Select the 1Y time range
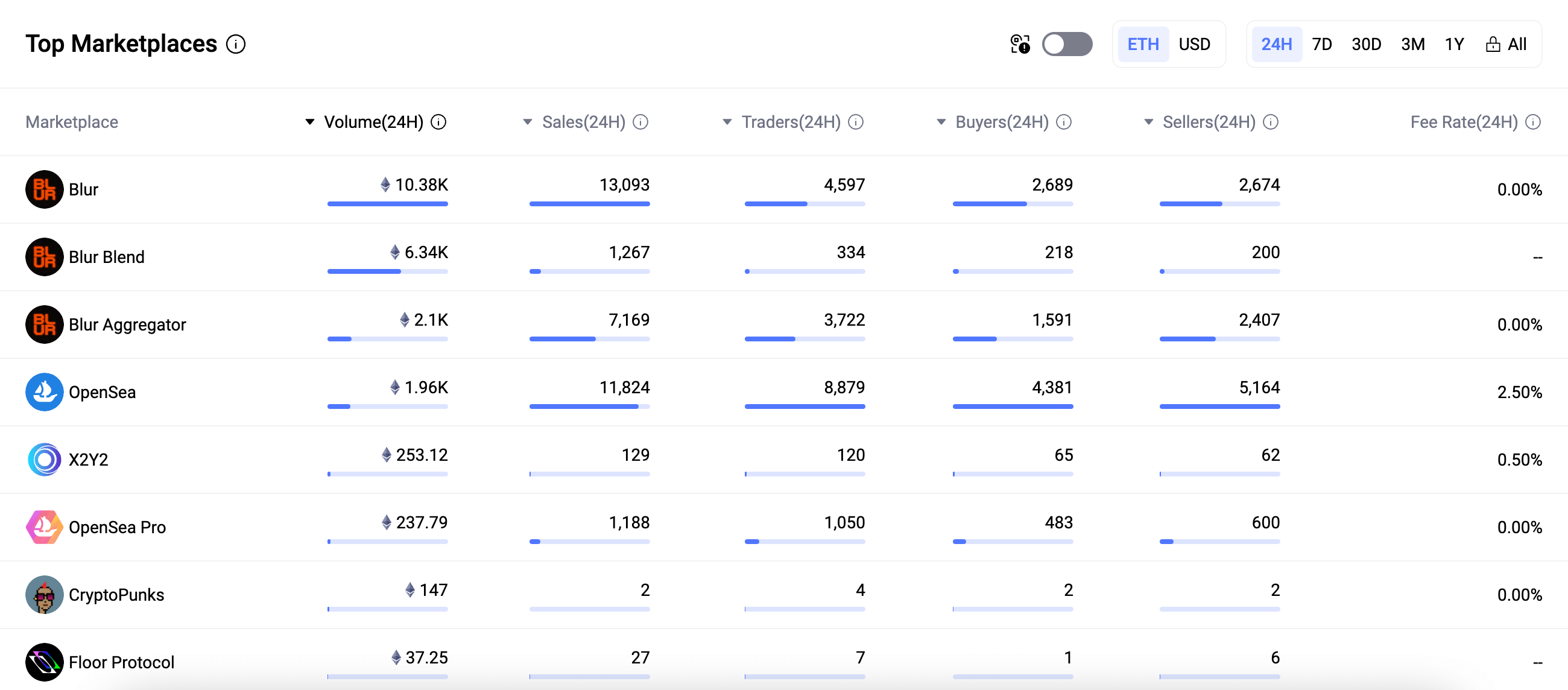Viewport: 1568px width, 690px height. coord(1454,45)
